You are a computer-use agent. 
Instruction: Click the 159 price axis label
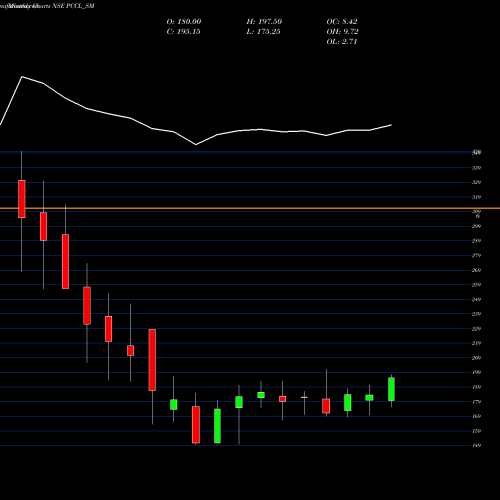pyautogui.click(x=476, y=431)
